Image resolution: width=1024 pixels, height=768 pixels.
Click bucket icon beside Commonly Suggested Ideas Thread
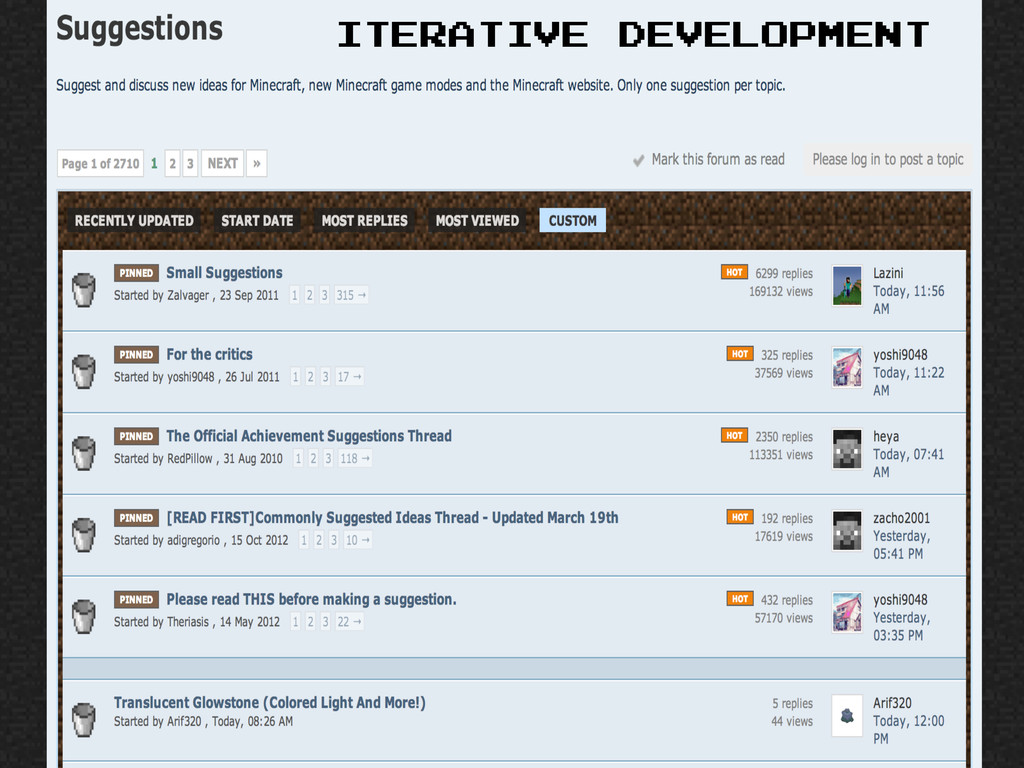[x=84, y=535]
